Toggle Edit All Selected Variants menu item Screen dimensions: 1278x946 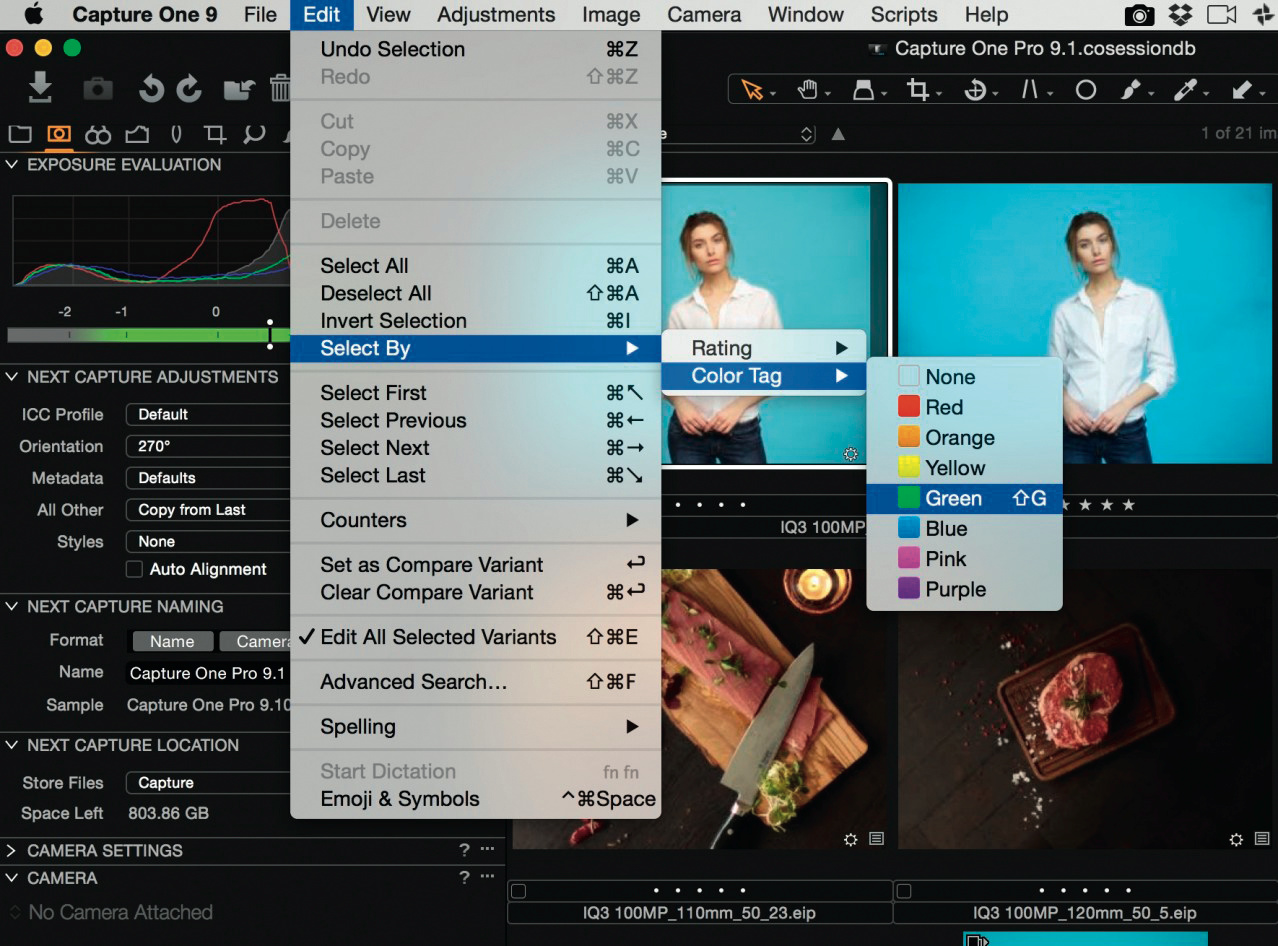[x=437, y=637]
